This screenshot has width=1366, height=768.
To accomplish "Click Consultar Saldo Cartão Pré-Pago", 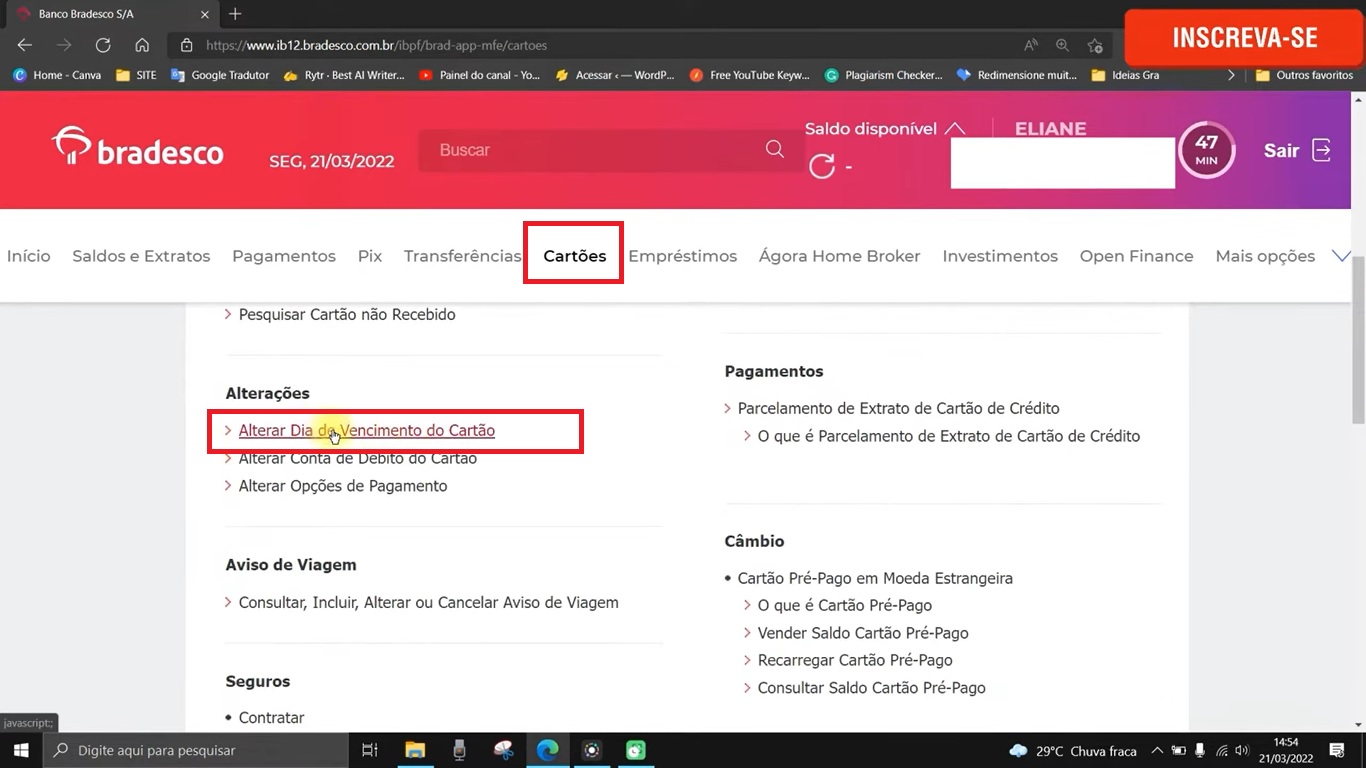I will pyautogui.click(x=871, y=688).
